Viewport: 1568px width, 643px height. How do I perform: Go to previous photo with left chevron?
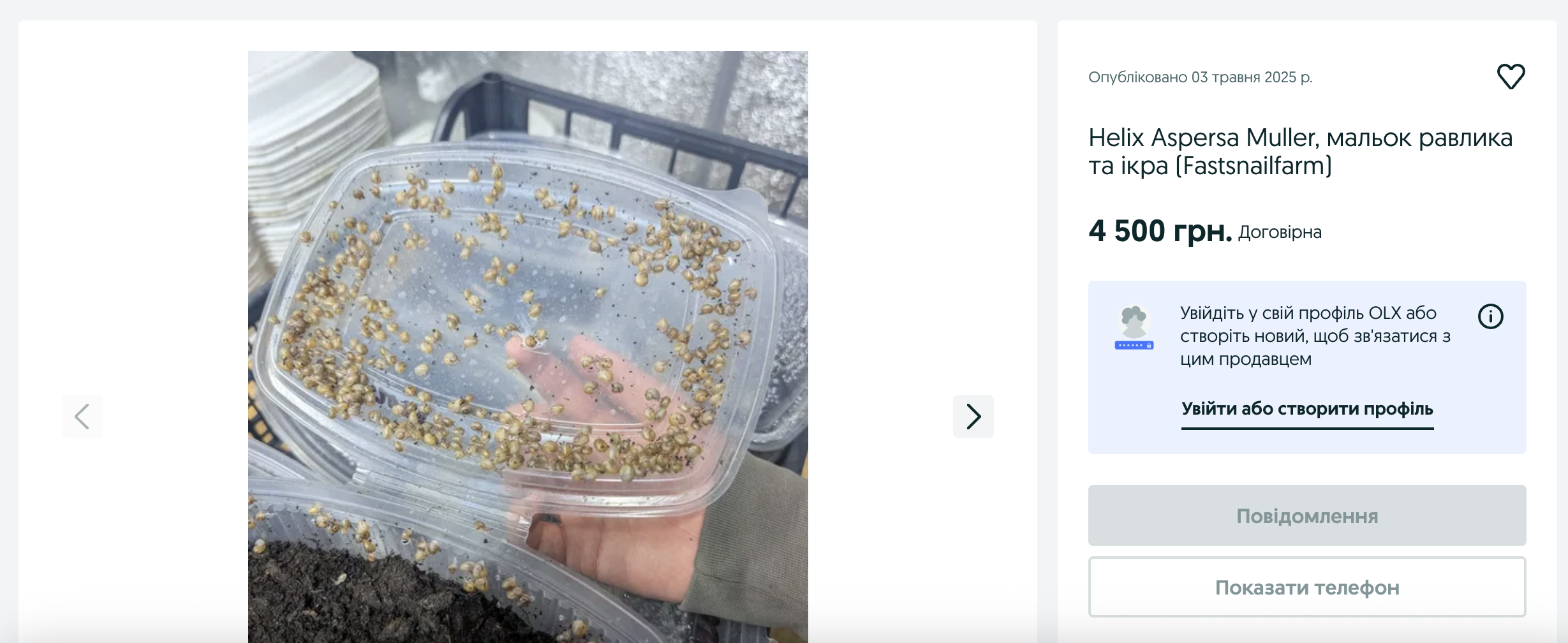click(82, 417)
